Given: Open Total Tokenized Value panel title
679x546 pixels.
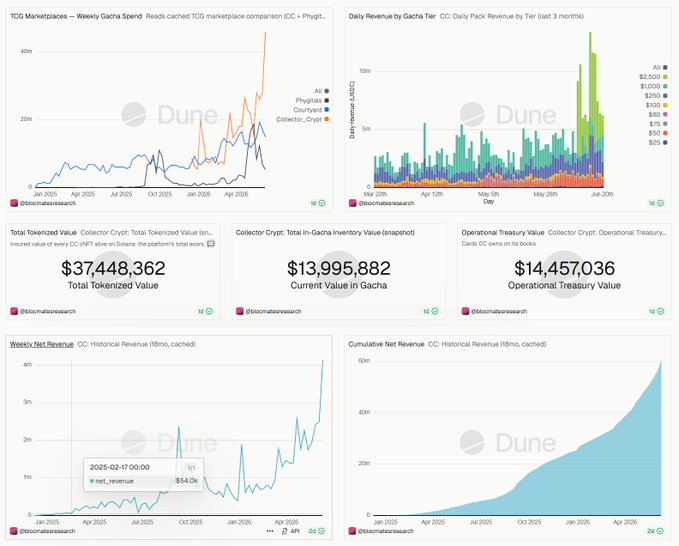Looking at the screenshot, I should 43,233.
